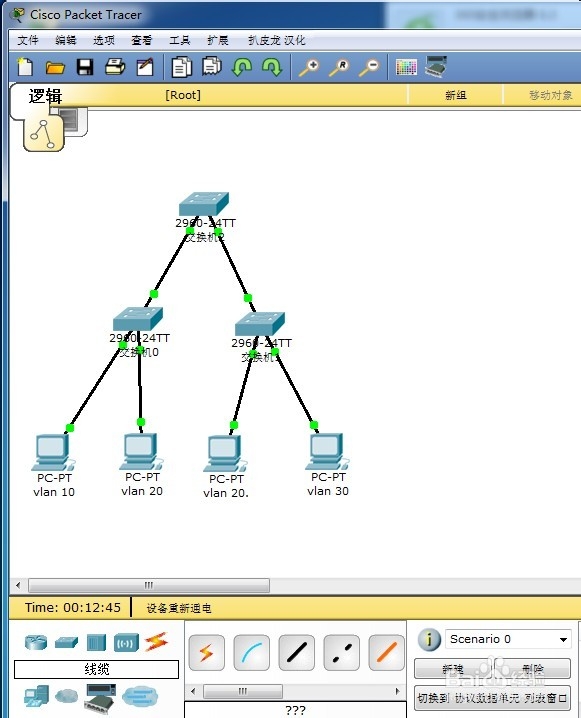Click the Paste icon in the toolbar
The image size is (581, 718).
(x=212, y=66)
